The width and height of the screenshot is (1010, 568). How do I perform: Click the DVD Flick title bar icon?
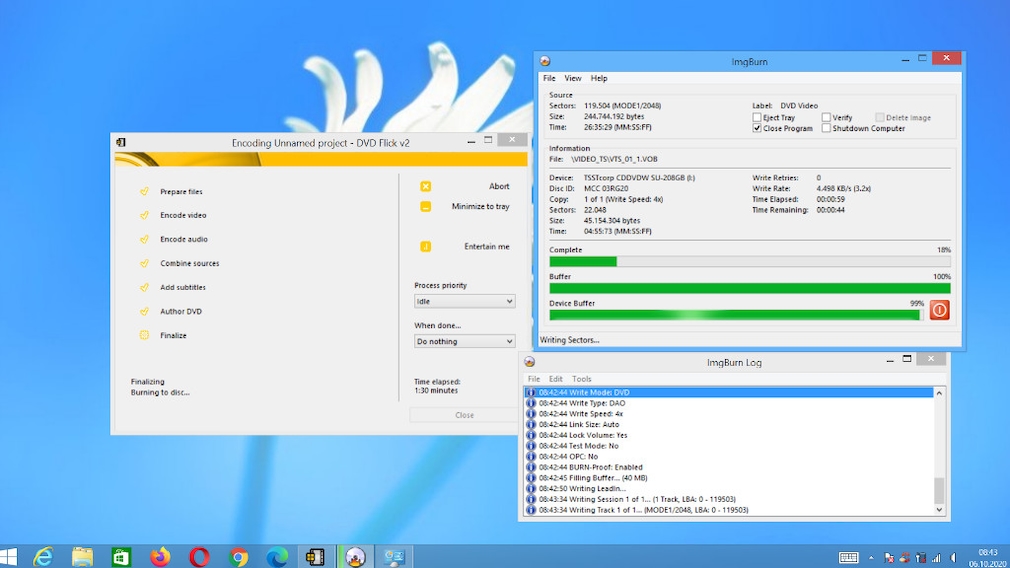pos(121,142)
